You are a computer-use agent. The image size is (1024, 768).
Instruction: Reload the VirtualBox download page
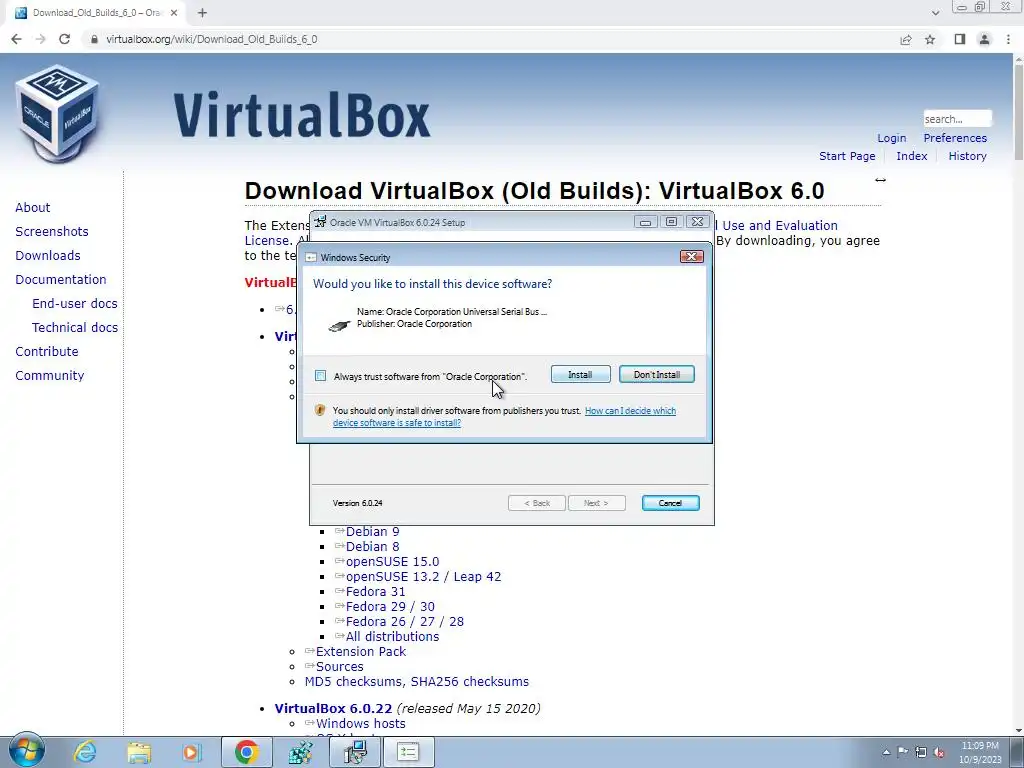tap(64, 39)
